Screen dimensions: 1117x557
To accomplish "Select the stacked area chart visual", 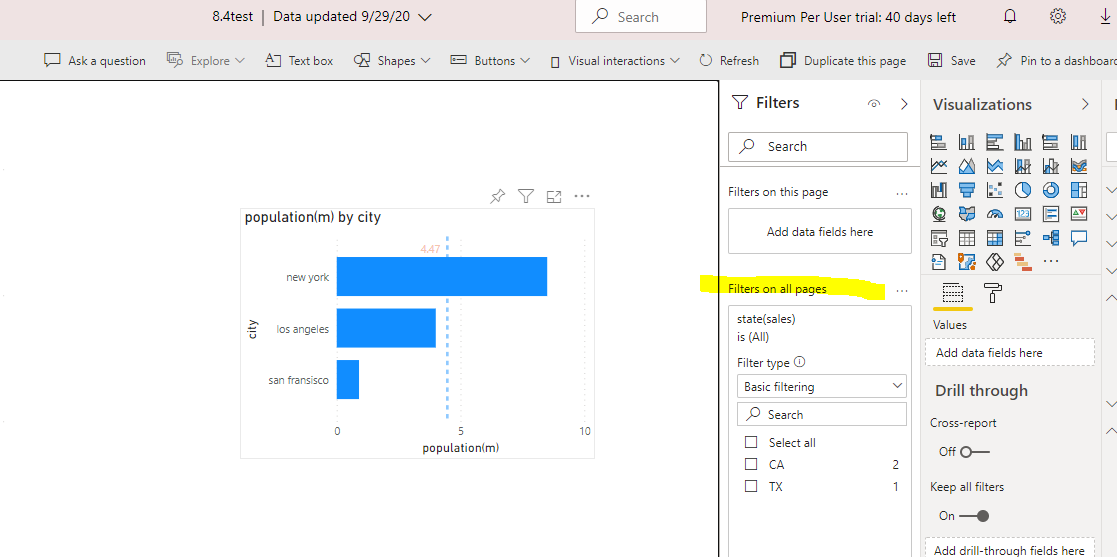I will [x=995, y=166].
